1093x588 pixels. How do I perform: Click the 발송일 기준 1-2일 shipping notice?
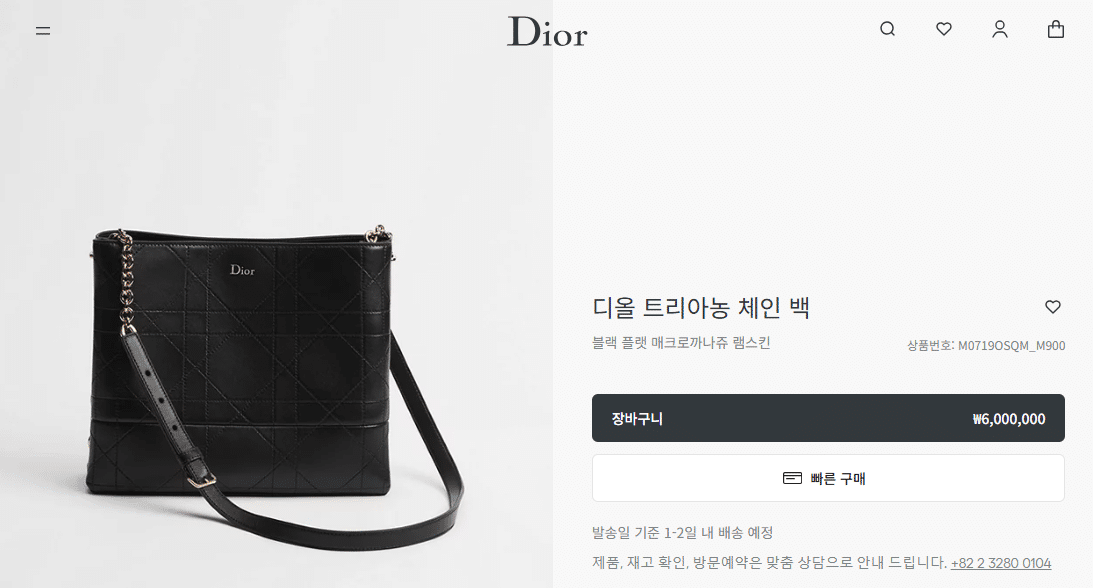coord(682,533)
